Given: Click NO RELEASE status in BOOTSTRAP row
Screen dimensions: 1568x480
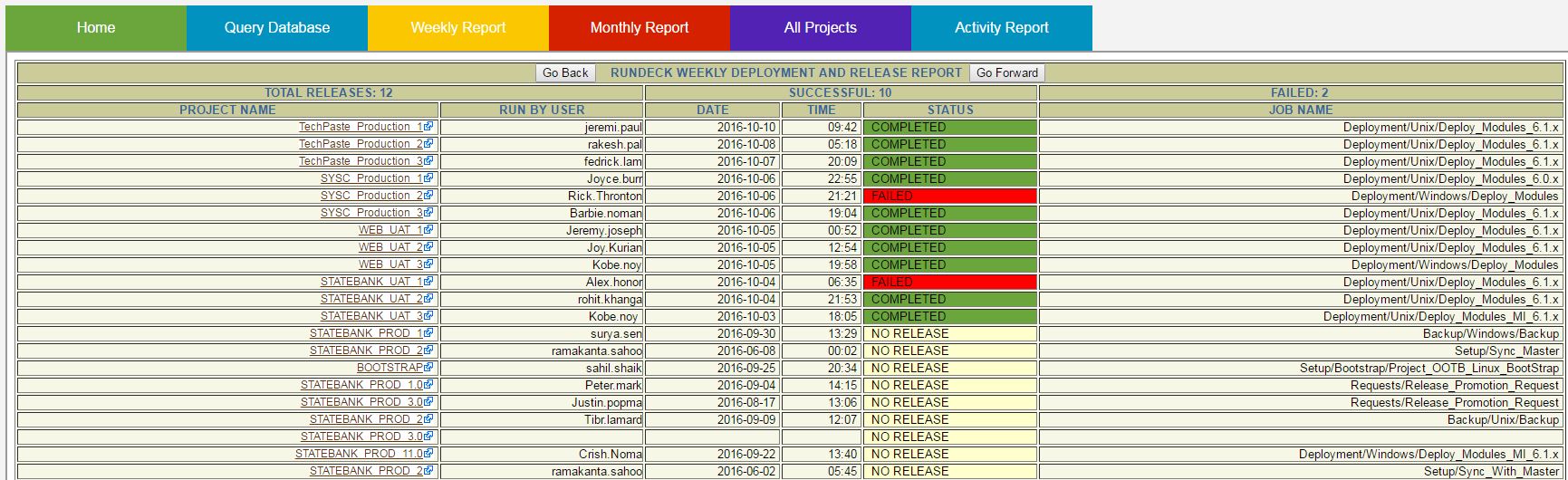Looking at the screenshot, I should pos(950,368).
